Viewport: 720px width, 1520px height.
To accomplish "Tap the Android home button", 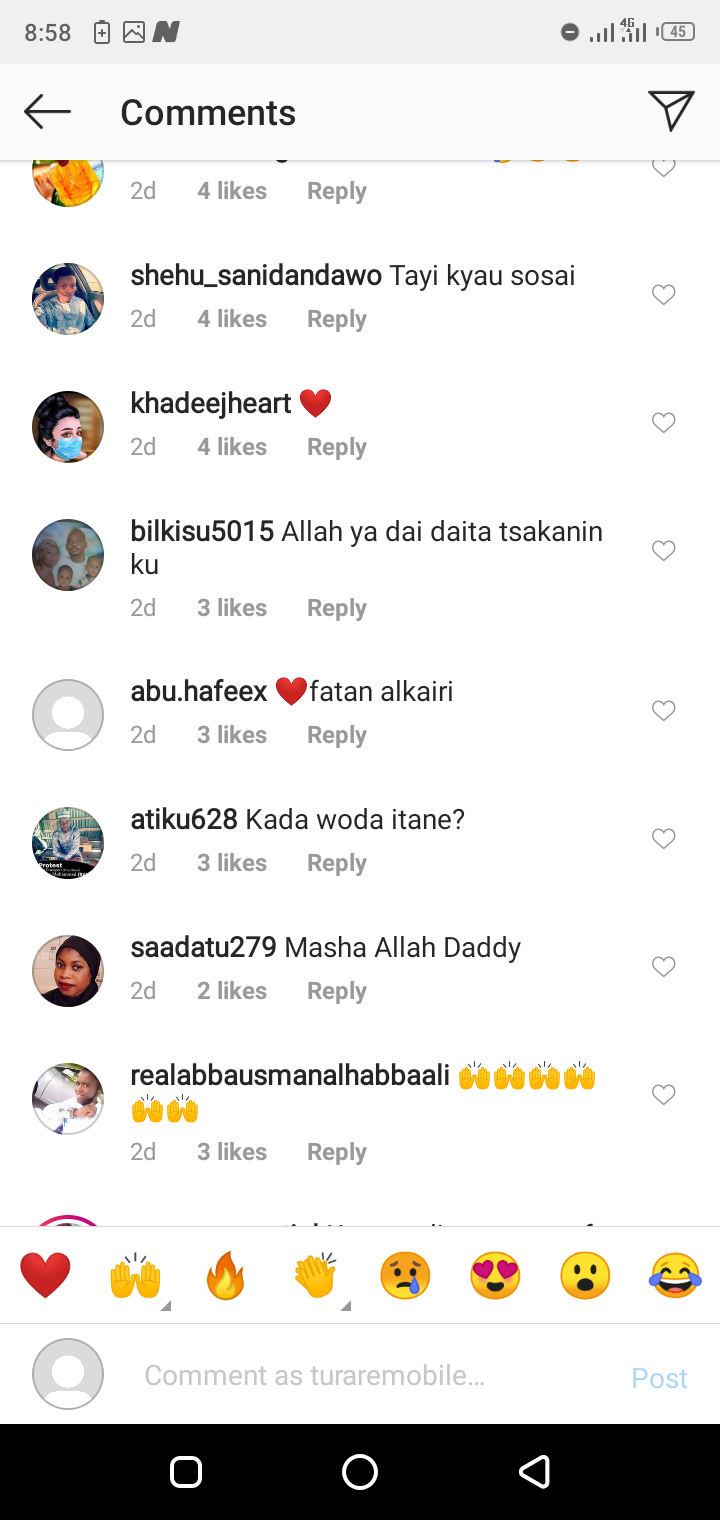I will (360, 1472).
